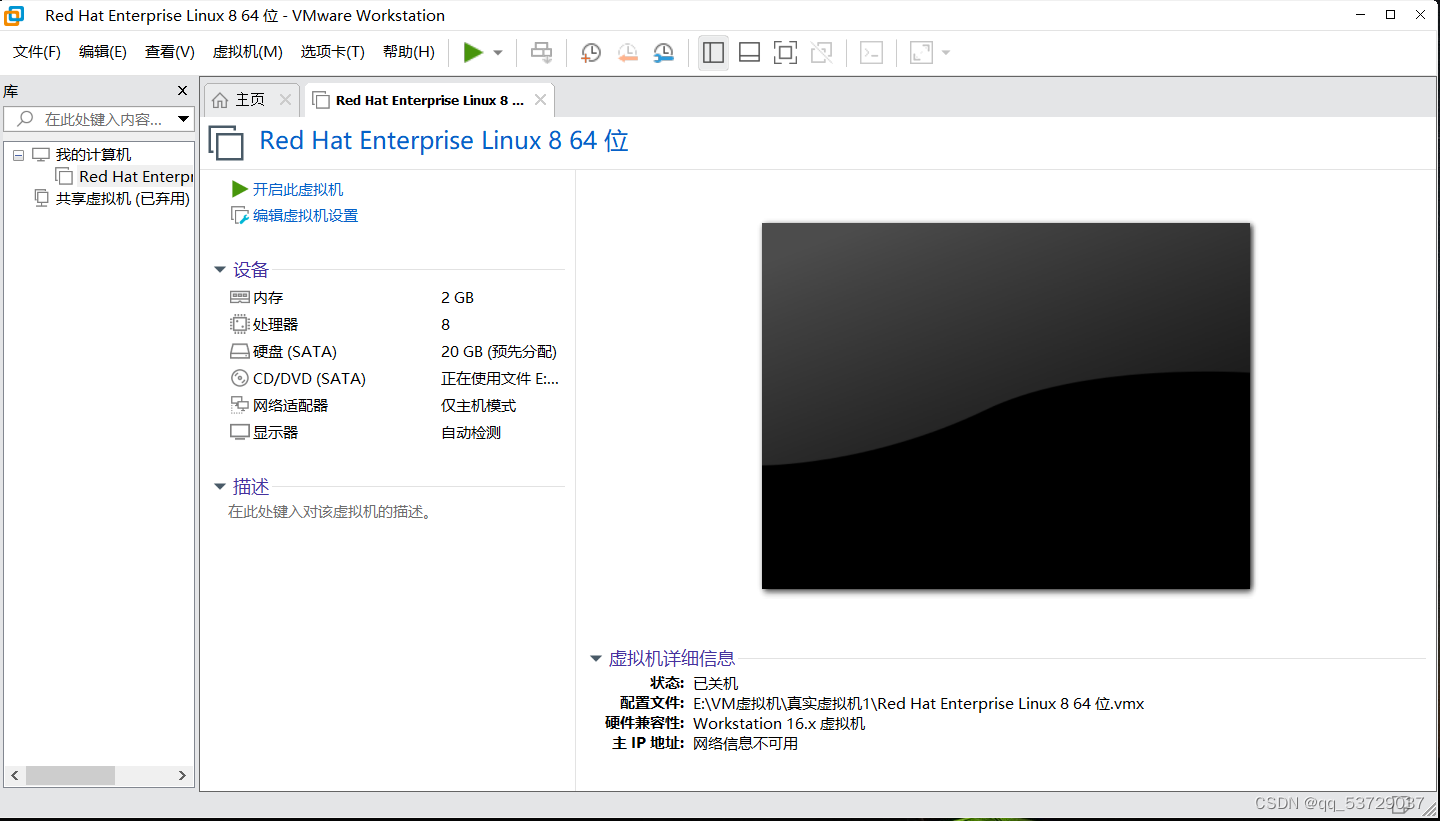The image size is (1440, 821).
Task: Click the CD/DVD (SATA) device row
Action: (395, 378)
